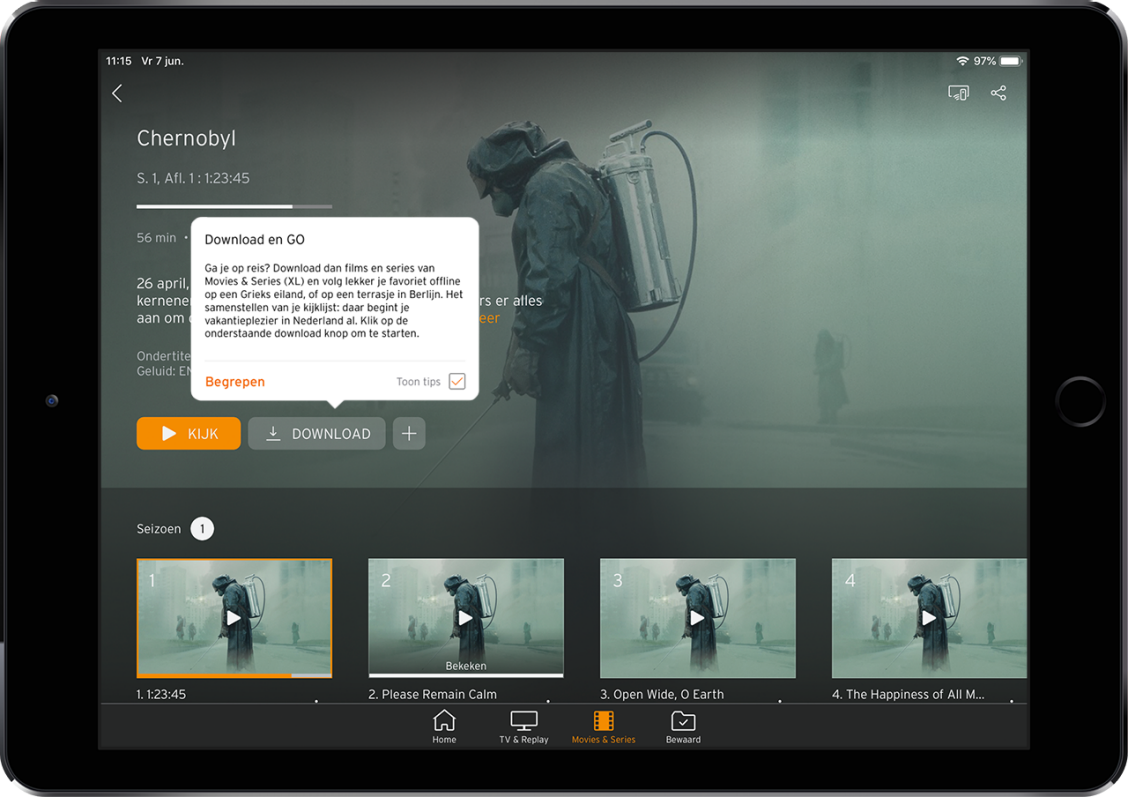
Task: Open the cast to screen icon
Action: click(958, 93)
